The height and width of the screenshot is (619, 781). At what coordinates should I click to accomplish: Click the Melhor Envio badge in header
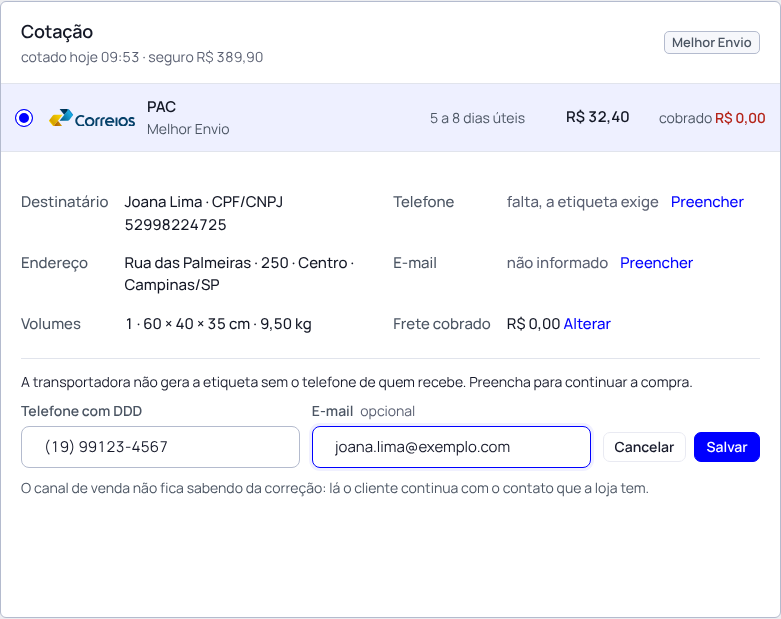[711, 42]
